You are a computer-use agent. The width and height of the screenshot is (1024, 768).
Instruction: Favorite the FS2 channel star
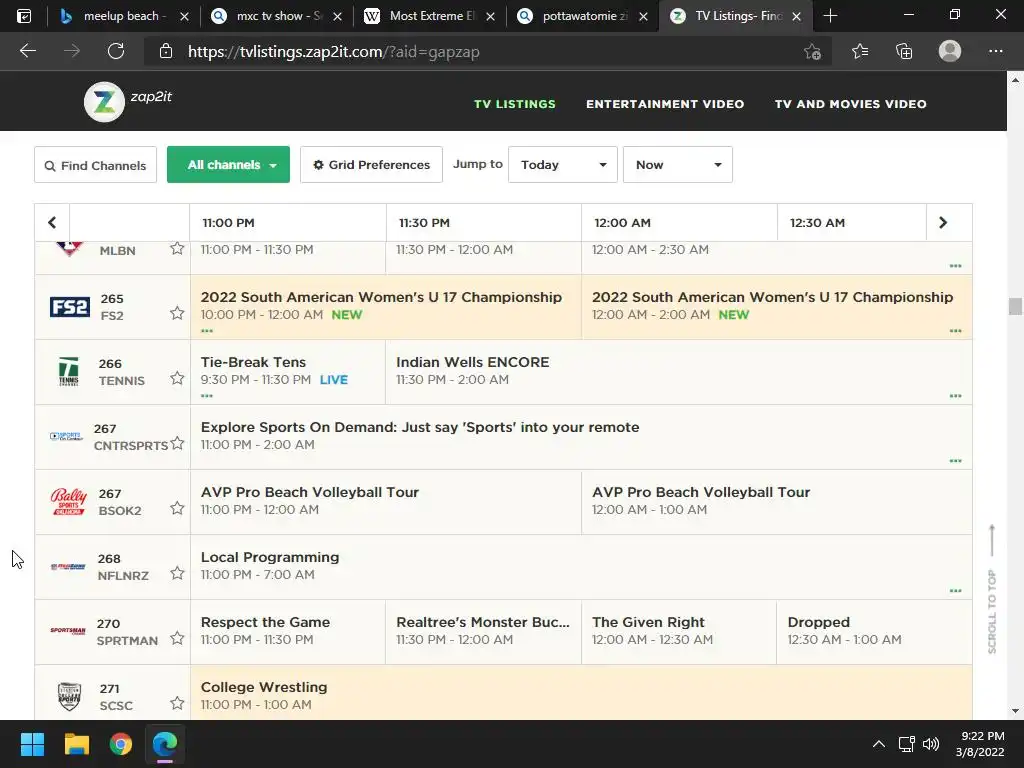177,313
